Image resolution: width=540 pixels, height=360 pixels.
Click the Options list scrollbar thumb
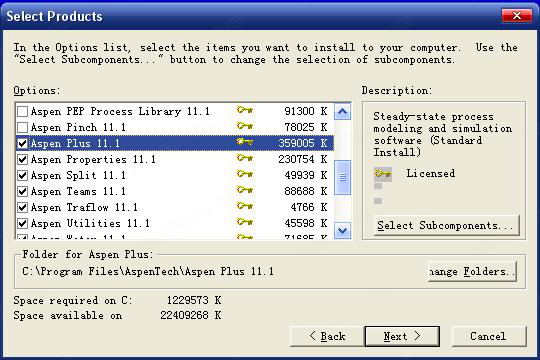point(342,177)
